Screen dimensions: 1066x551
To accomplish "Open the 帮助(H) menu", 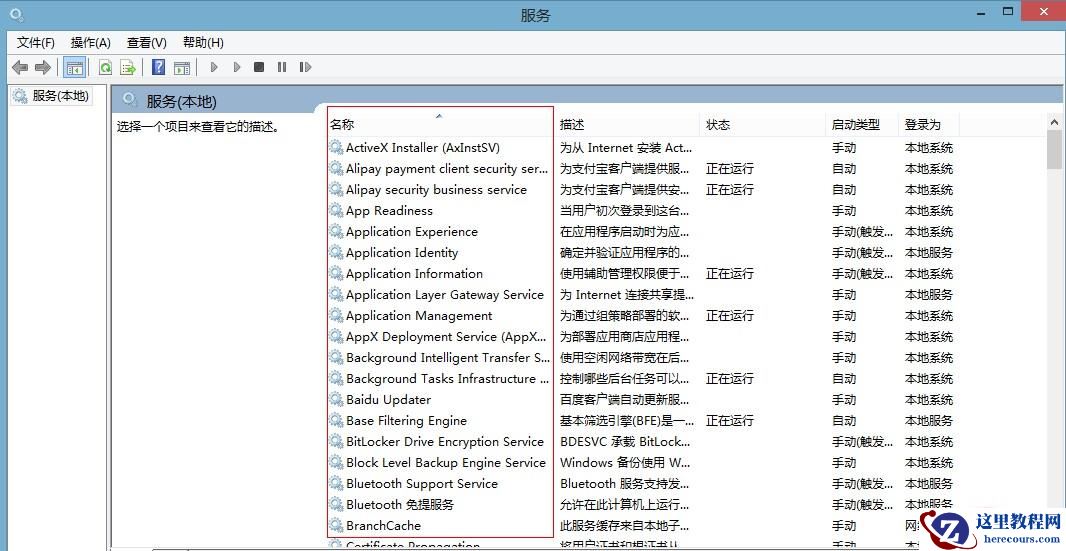I will click(203, 43).
